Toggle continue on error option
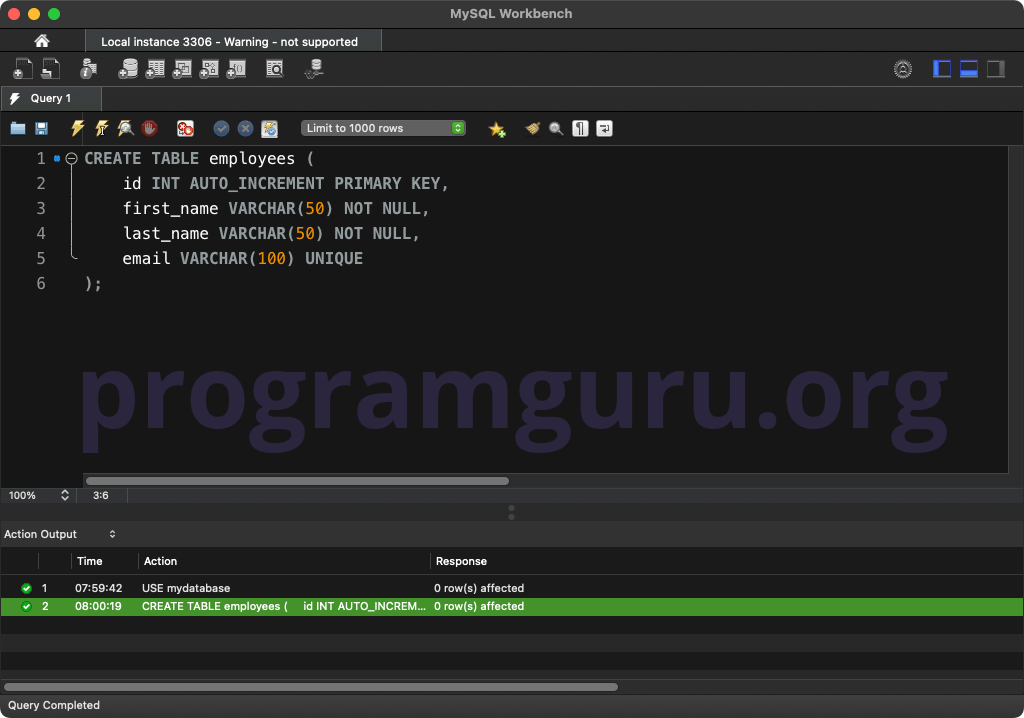Screen dimensions: 1024x718 [185, 128]
